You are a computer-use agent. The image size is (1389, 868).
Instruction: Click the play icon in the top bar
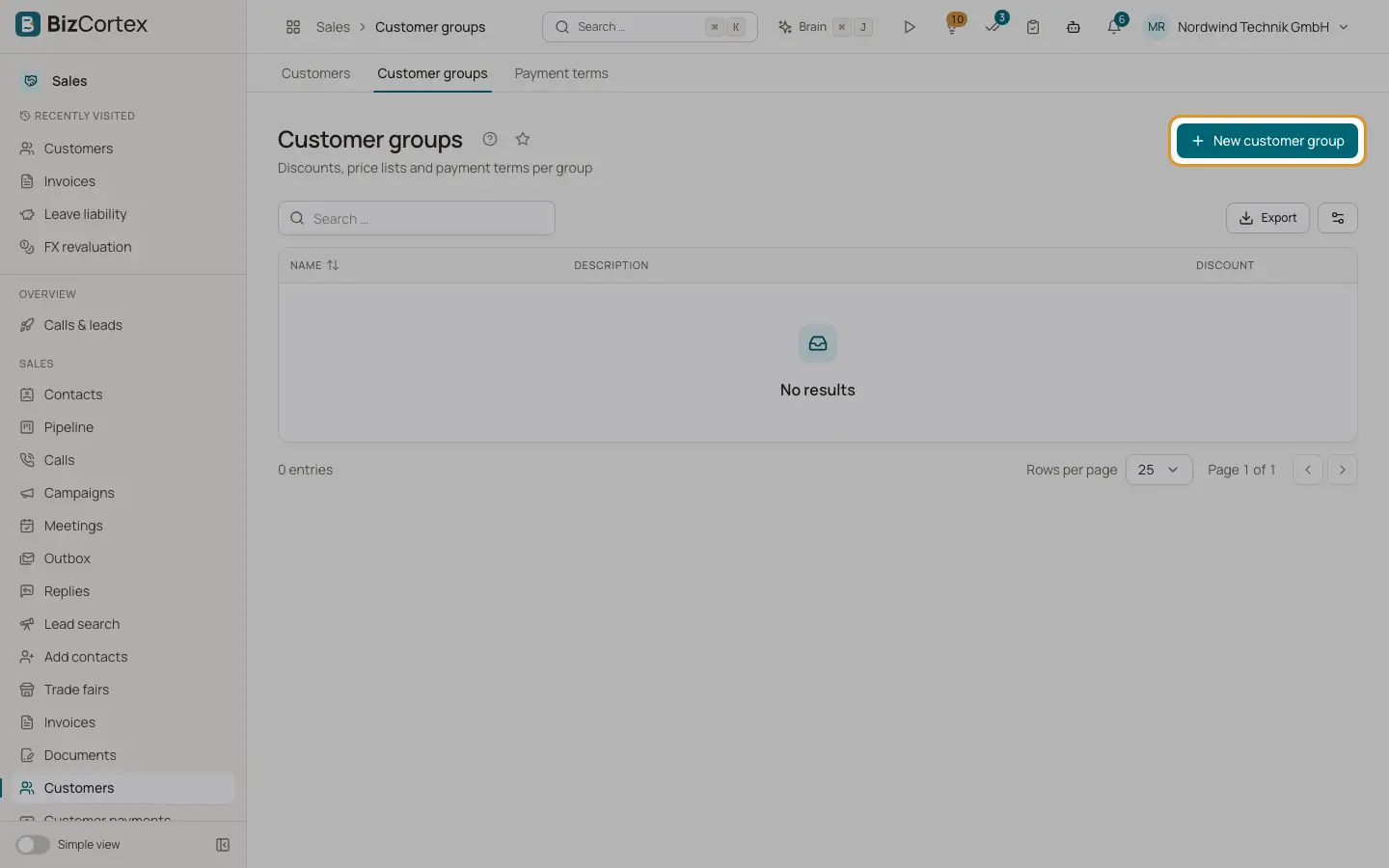pyautogui.click(x=909, y=27)
